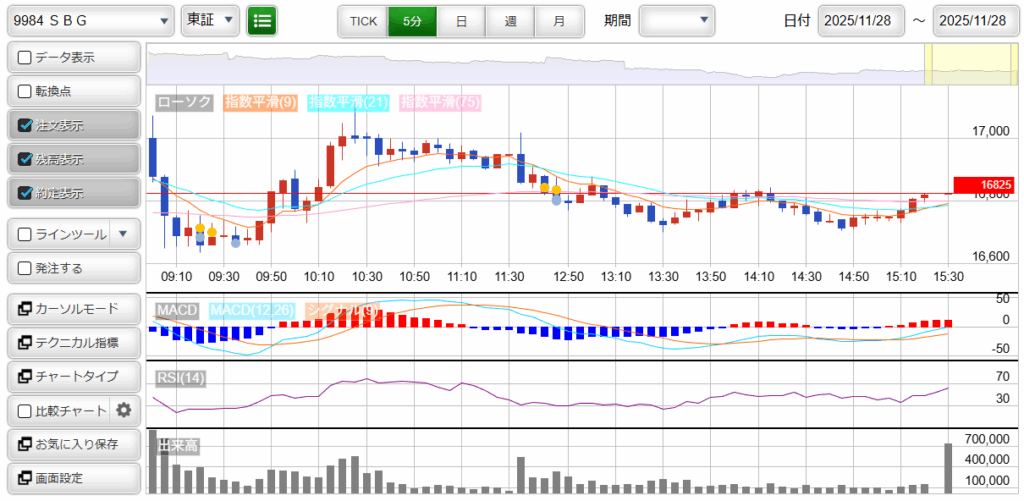Open チャートタイプ selection window

coord(73,376)
